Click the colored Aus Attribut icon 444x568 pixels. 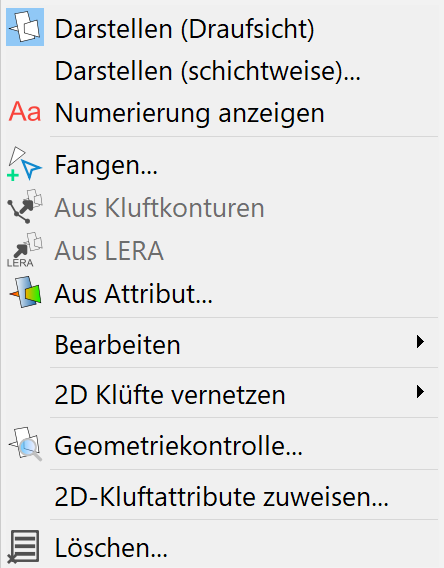coord(25,292)
